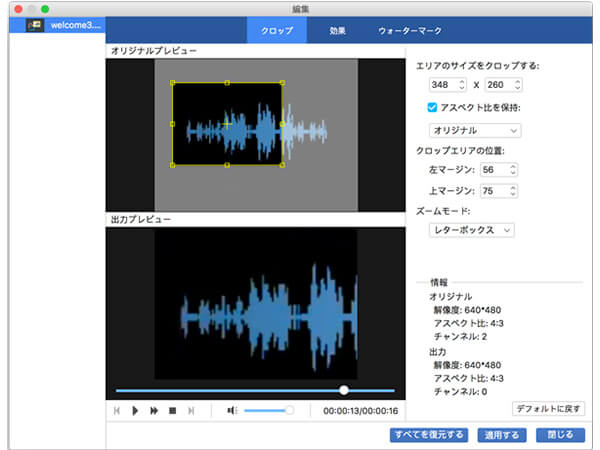Click the 左マージン stepper arrows

point(513,170)
